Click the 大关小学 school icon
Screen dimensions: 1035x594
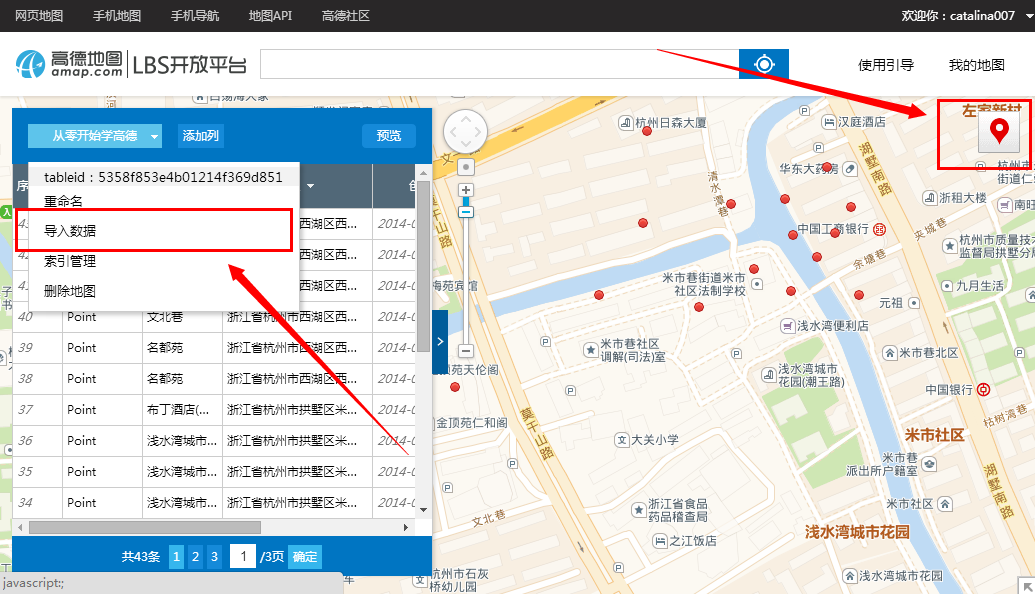(622, 440)
